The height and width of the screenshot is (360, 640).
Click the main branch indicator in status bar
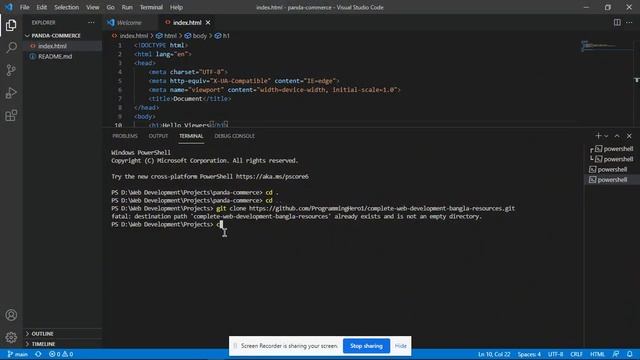(x=18, y=354)
